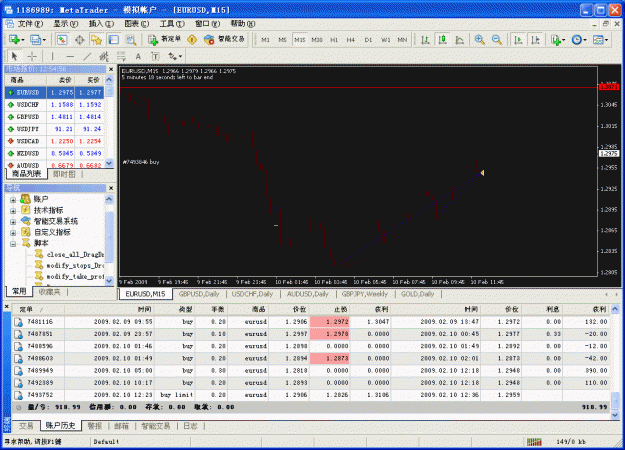
Task: Open the Data Window crosshair-circle icon
Action: (79, 39)
